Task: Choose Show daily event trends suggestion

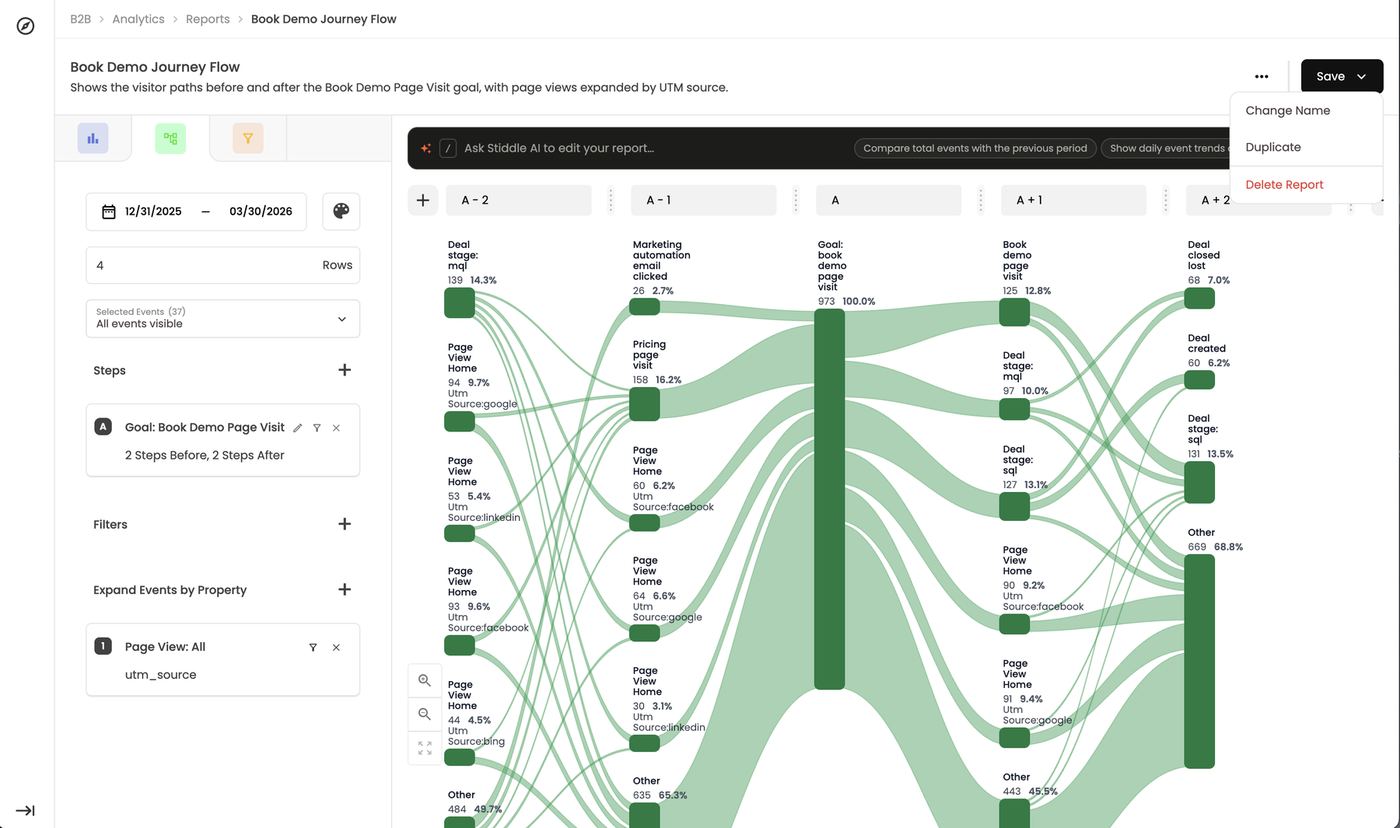Action: pos(1166,148)
